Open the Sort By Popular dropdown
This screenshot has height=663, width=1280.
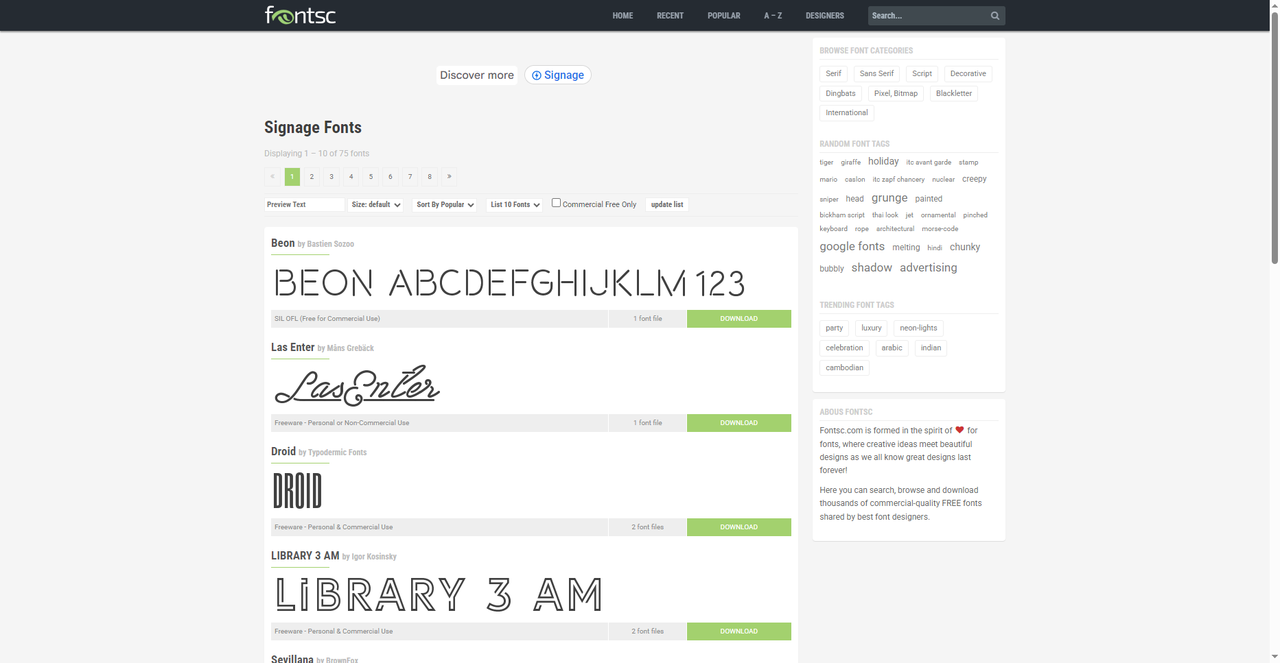pos(445,205)
